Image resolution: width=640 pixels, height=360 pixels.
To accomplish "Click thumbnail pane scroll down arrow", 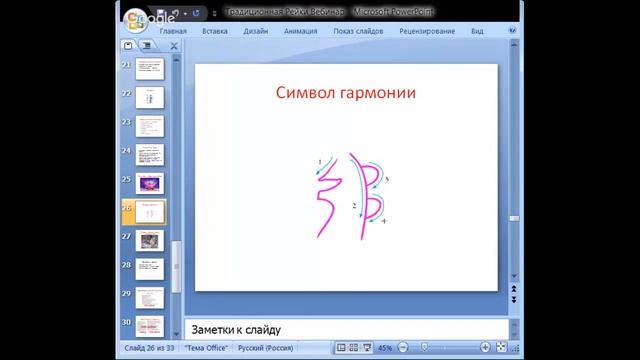I will coord(176,334).
